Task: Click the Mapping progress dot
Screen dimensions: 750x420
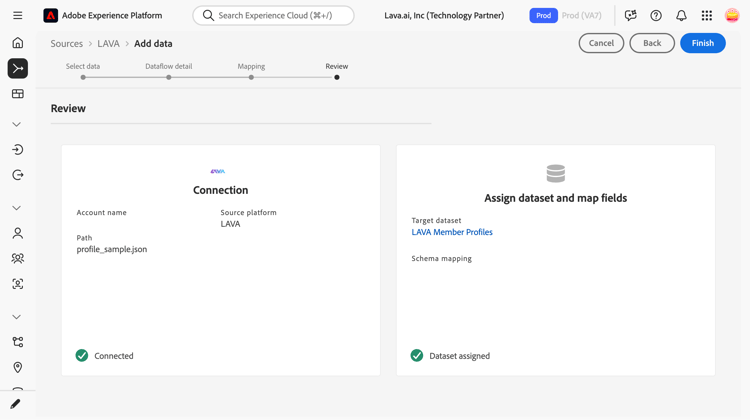Action: point(251,77)
